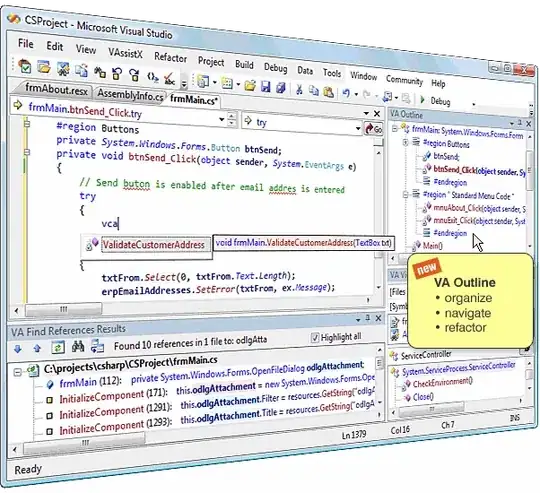Image resolution: width=540 pixels, height=493 pixels.
Task: Click the Undo arrow icon
Action: tap(346, 93)
